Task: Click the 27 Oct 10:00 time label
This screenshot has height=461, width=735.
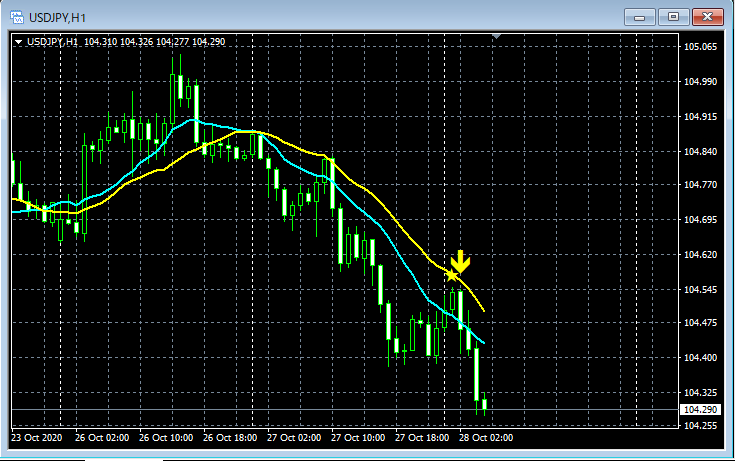Action: [x=358, y=438]
